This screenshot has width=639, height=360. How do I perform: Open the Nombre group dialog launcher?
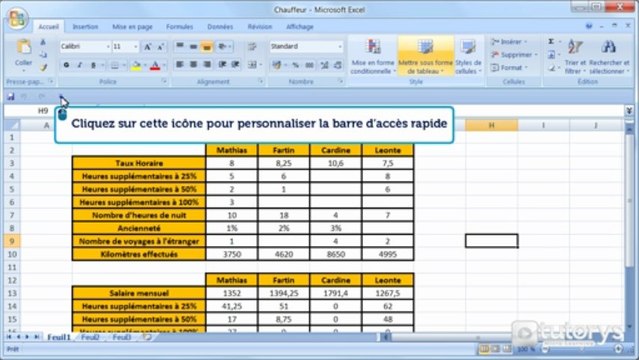[x=340, y=82]
